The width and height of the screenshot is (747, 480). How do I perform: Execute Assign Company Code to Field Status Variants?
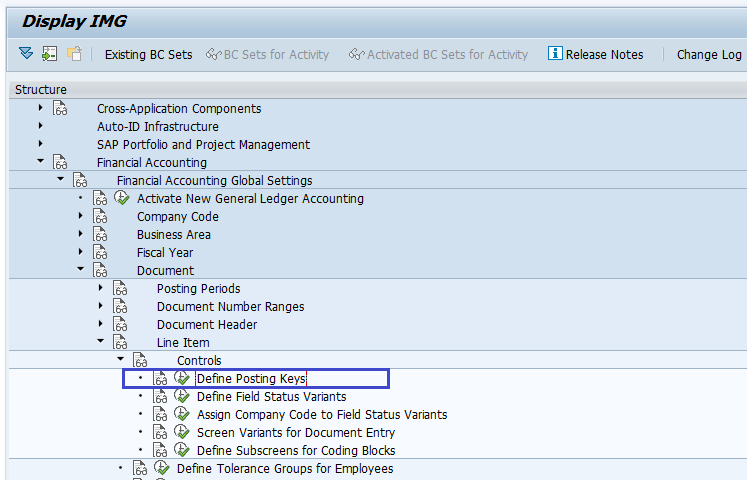click(x=182, y=414)
